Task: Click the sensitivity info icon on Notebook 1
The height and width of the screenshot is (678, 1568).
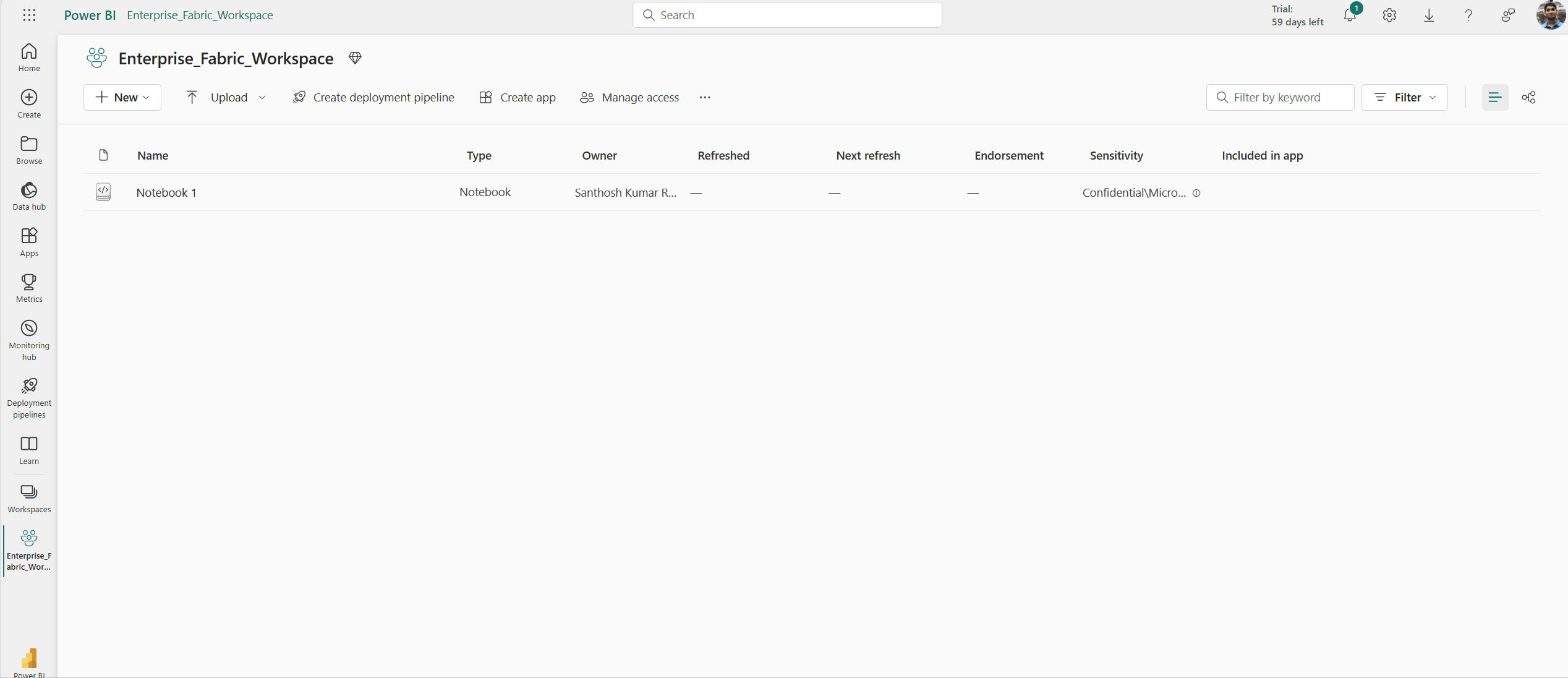Action: (x=1197, y=192)
